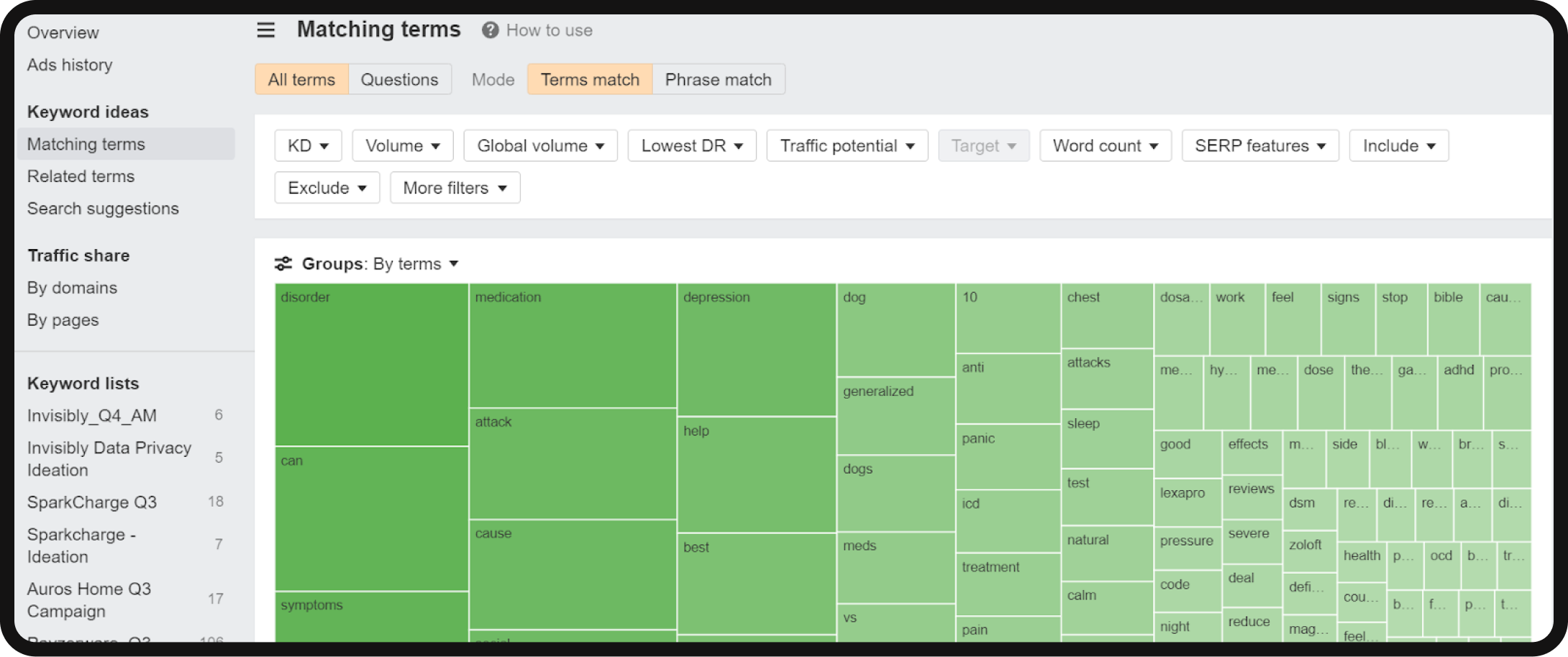The height and width of the screenshot is (657, 1568).
Task: Click the can treemap block
Action: click(x=372, y=519)
